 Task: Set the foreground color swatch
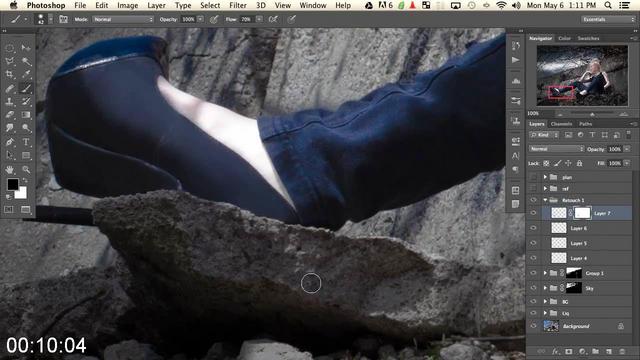pos(13,184)
